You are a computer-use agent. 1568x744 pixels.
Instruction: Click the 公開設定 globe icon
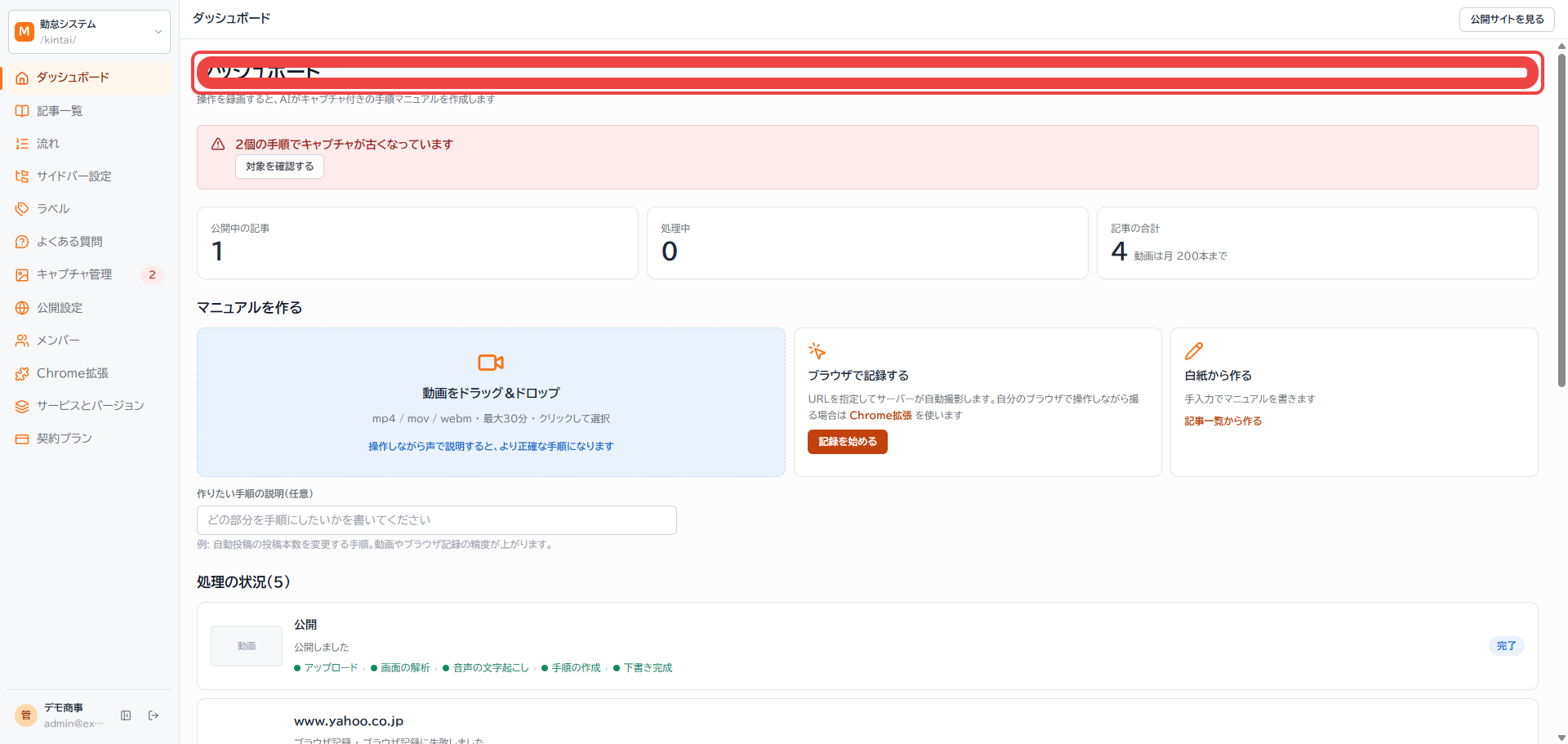pos(22,308)
